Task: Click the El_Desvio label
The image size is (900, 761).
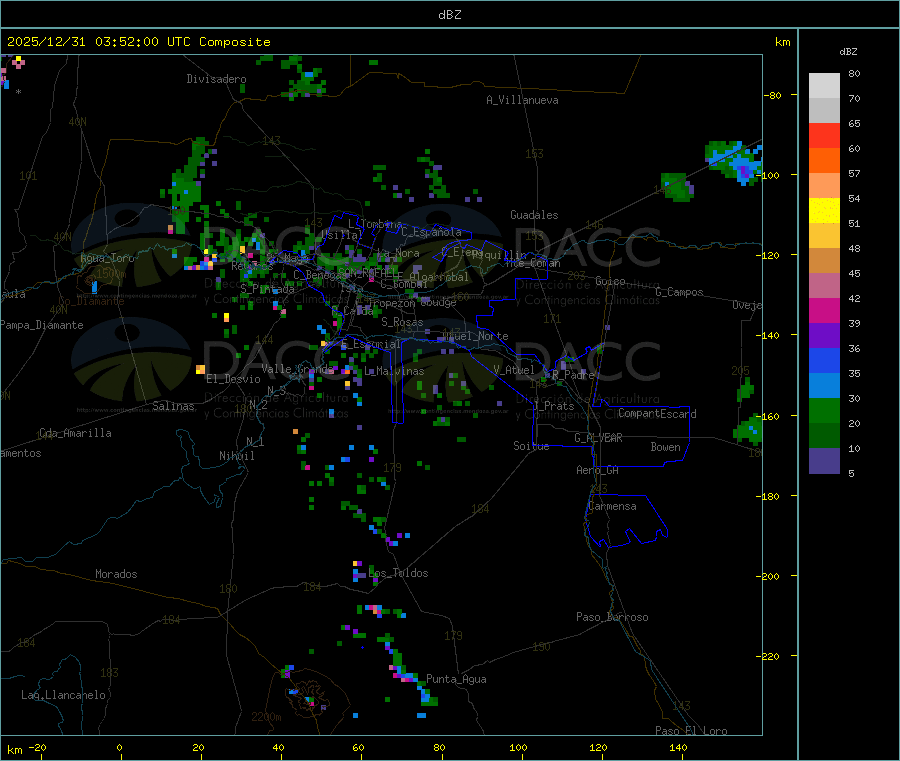Action: (234, 379)
